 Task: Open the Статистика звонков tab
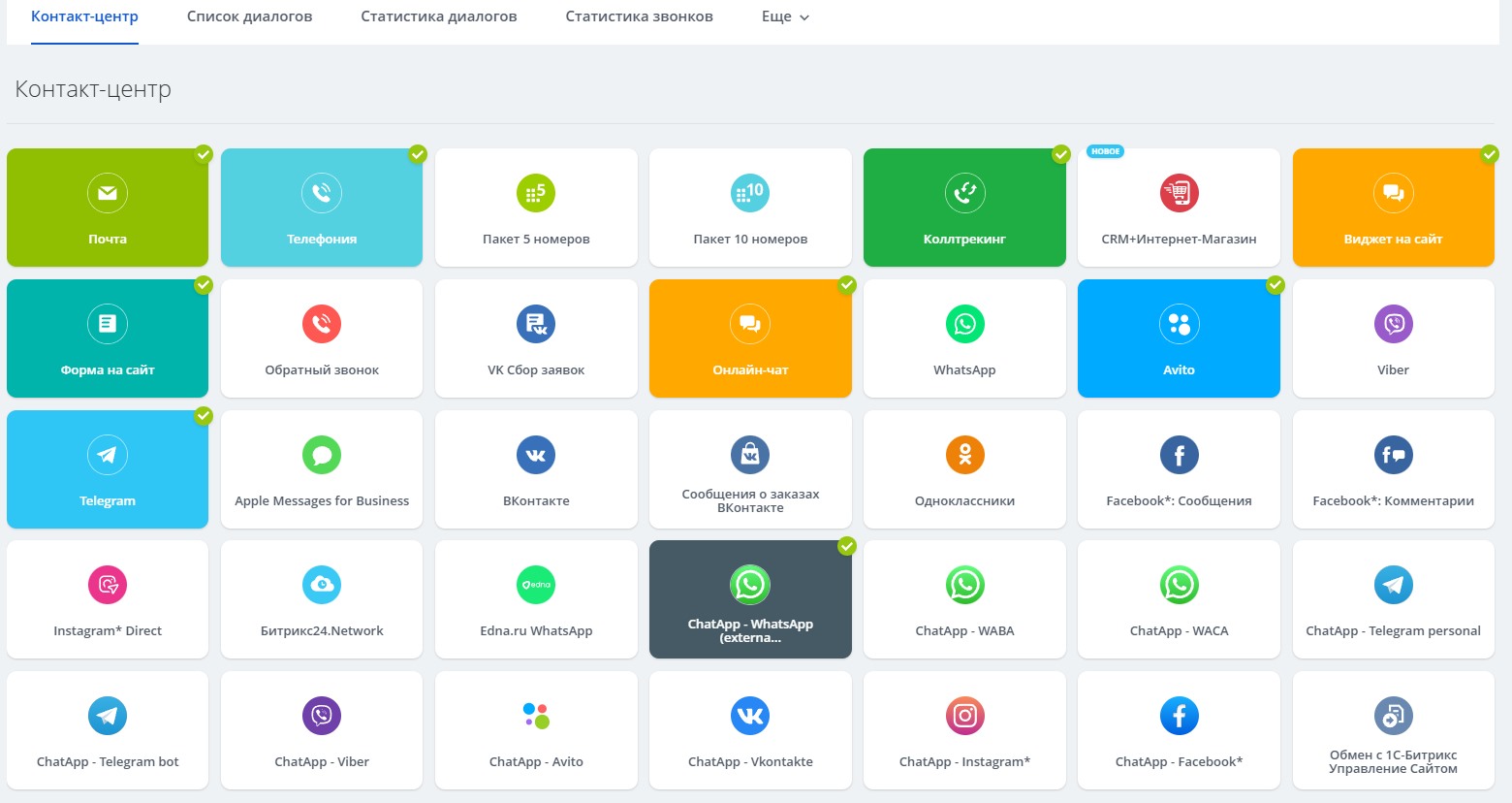[639, 16]
